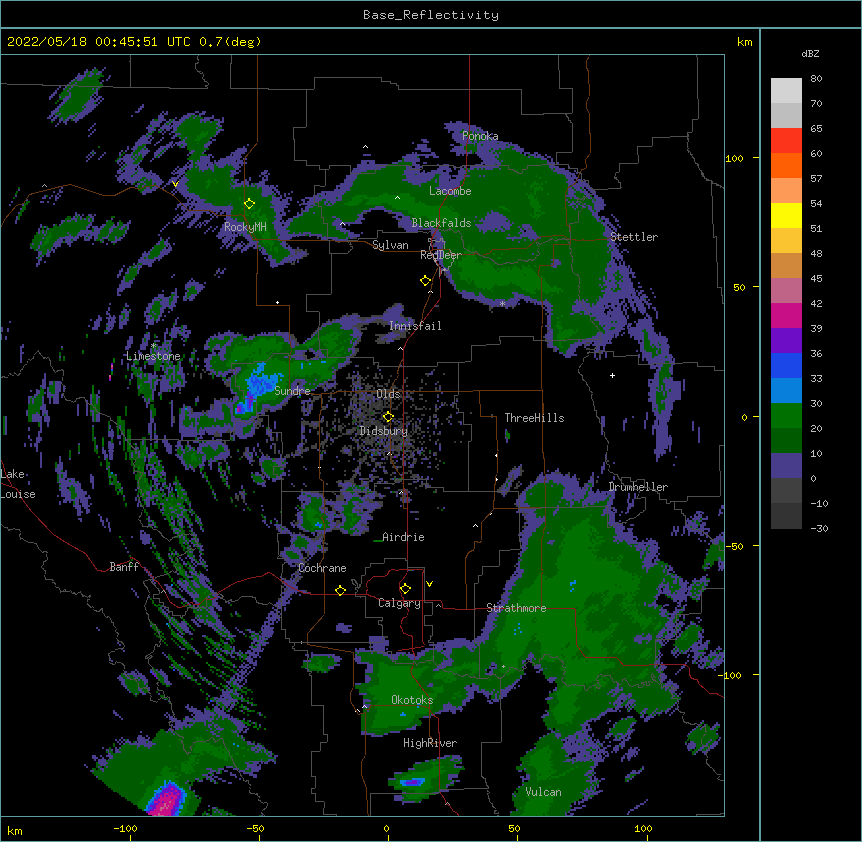Click the yellow V marker northwest of RockyMH
The image size is (862, 842).
175,184
